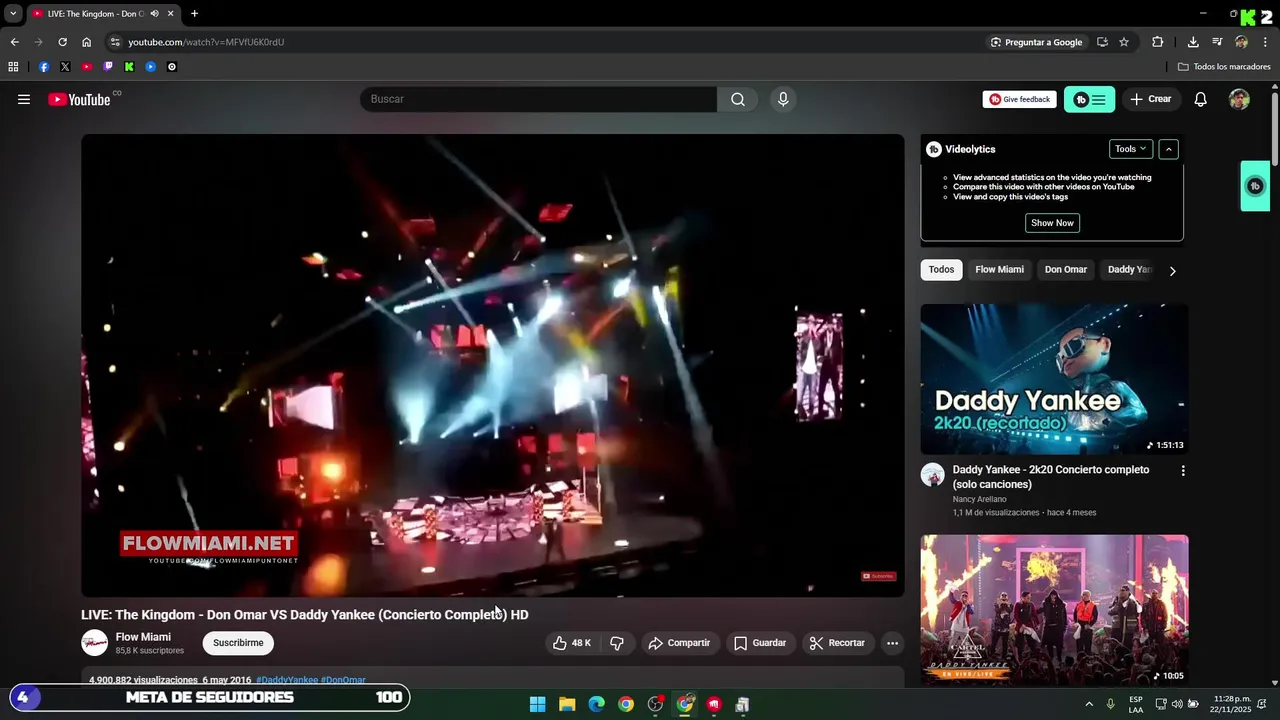Click the green Videolytics menu icon in header
Screen dimensions: 1280x720
[1089, 99]
